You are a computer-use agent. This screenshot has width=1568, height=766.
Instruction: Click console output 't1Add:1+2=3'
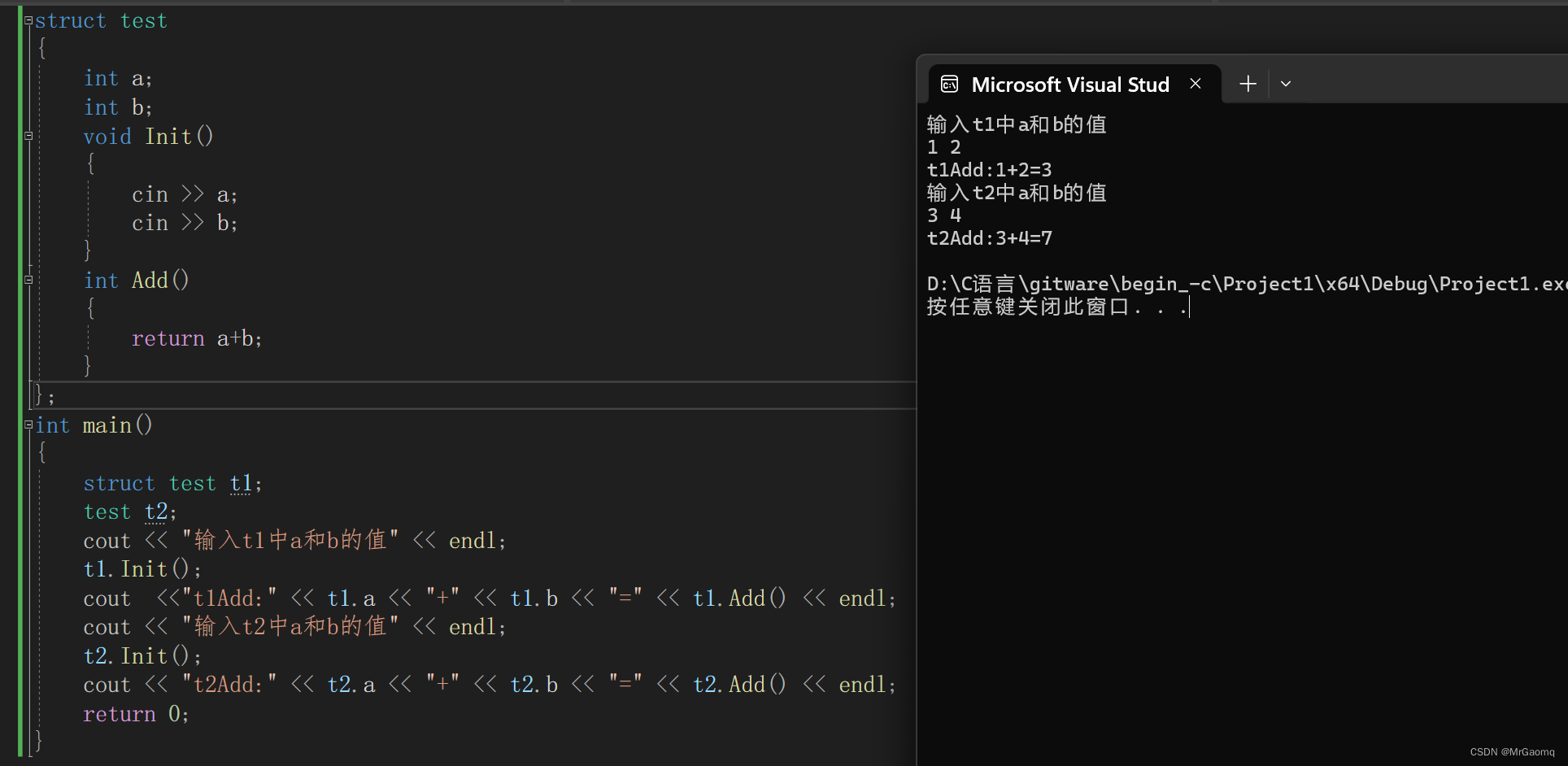click(x=990, y=170)
